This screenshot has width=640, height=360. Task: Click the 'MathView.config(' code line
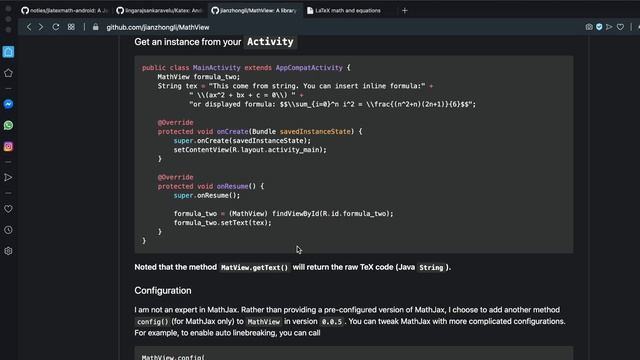tap(173, 357)
